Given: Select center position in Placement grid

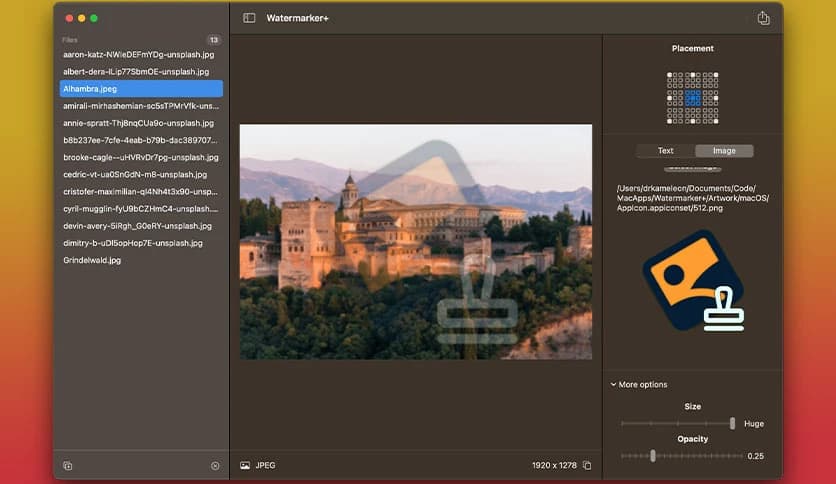Looking at the screenshot, I should pyautogui.click(x=693, y=96).
